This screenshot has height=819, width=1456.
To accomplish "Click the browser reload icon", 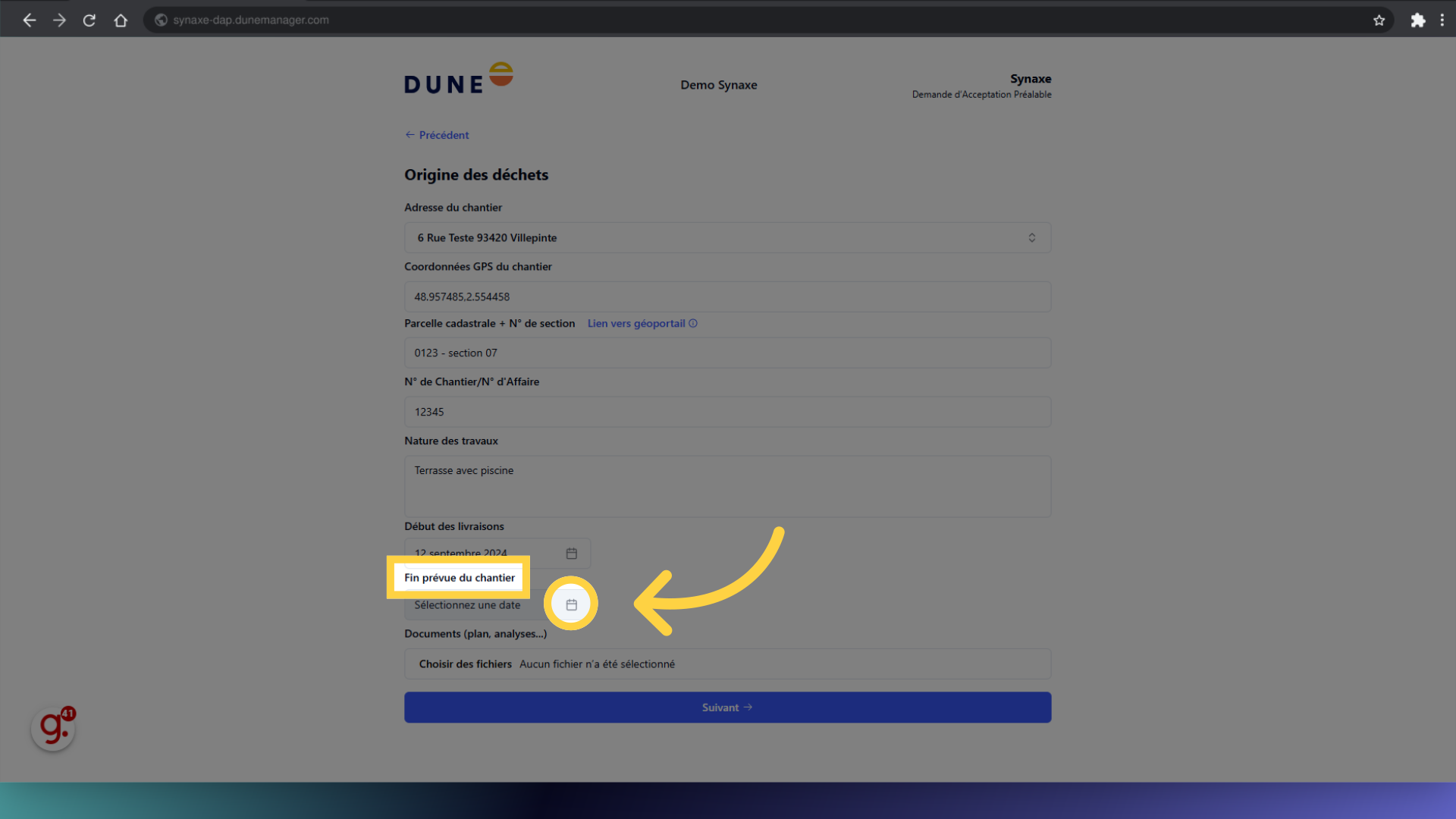I will pyautogui.click(x=89, y=20).
